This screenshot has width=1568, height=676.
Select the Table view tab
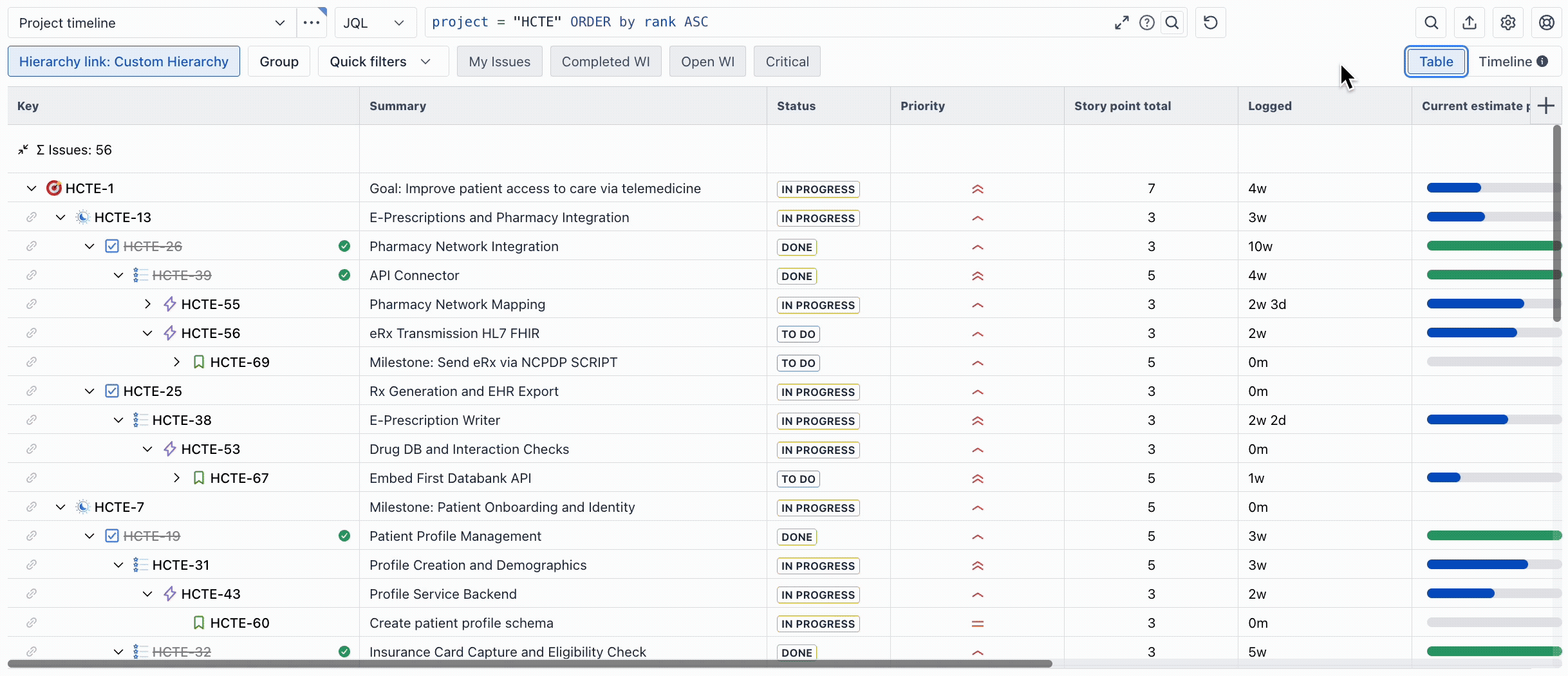click(1436, 61)
